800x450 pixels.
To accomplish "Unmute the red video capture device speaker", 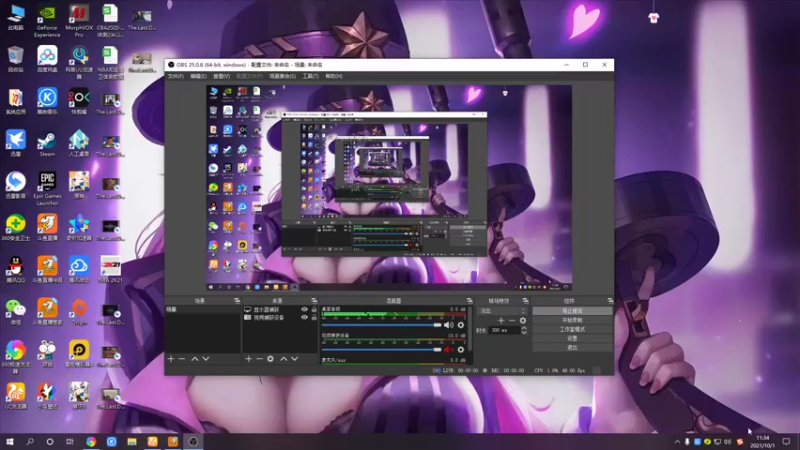I will pos(448,349).
